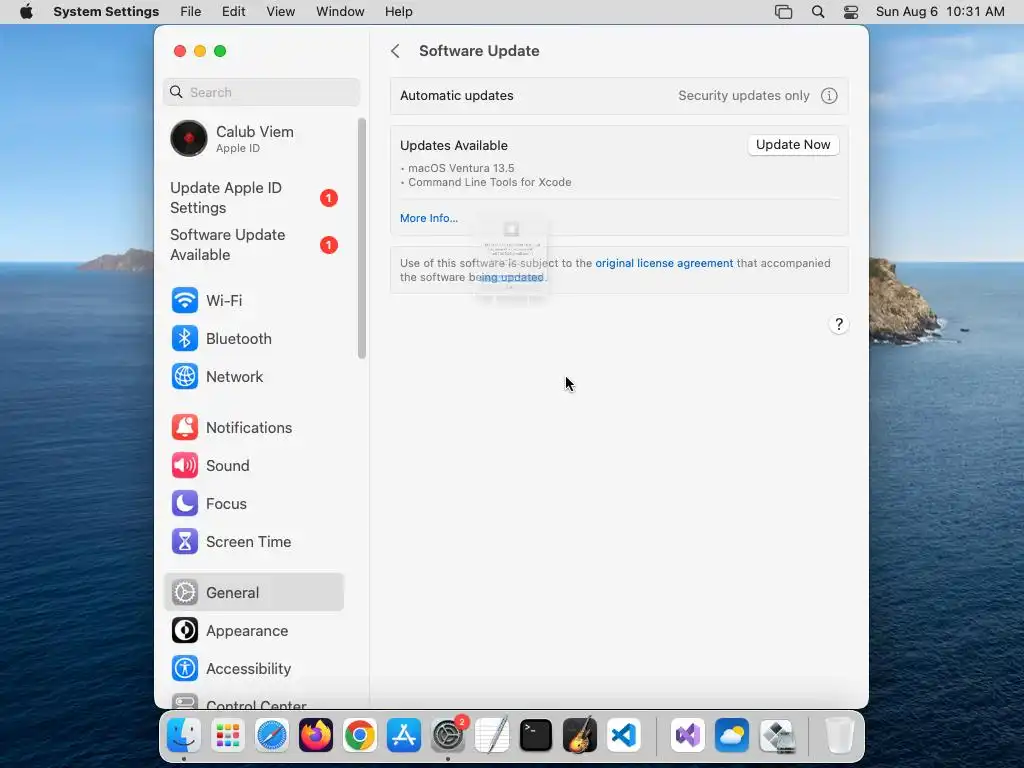Click the Automatic updates row
Image resolution: width=1024 pixels, height=768 pixels.
coord(619,96)
